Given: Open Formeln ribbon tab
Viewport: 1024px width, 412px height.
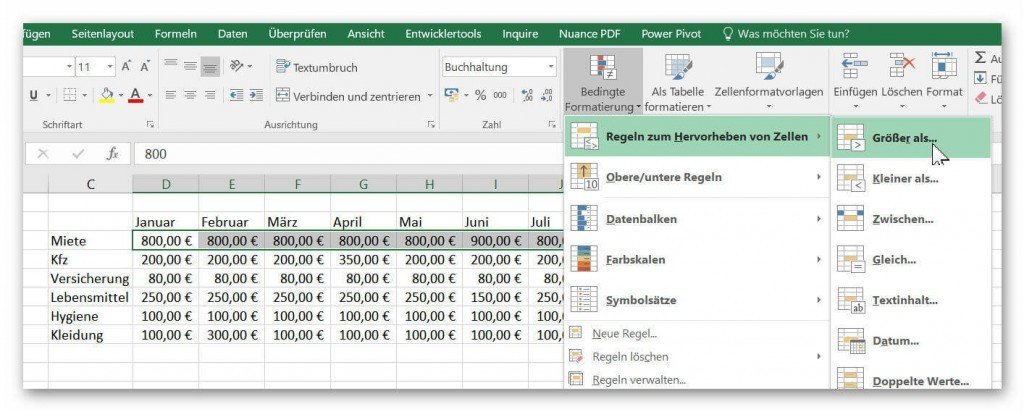Looking at the screenshot, I should pos(176,34).
